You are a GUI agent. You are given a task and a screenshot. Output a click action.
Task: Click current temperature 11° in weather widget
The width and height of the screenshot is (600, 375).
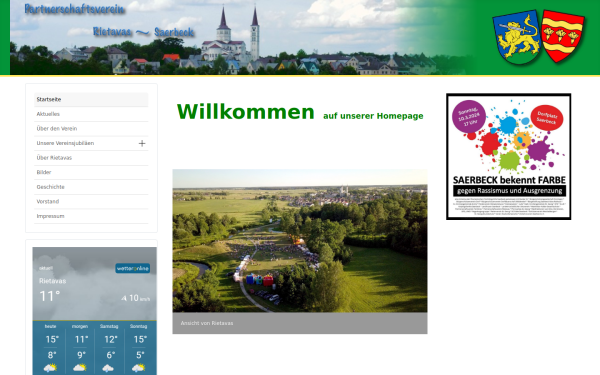pyautogui.click(x=50, y=296)
